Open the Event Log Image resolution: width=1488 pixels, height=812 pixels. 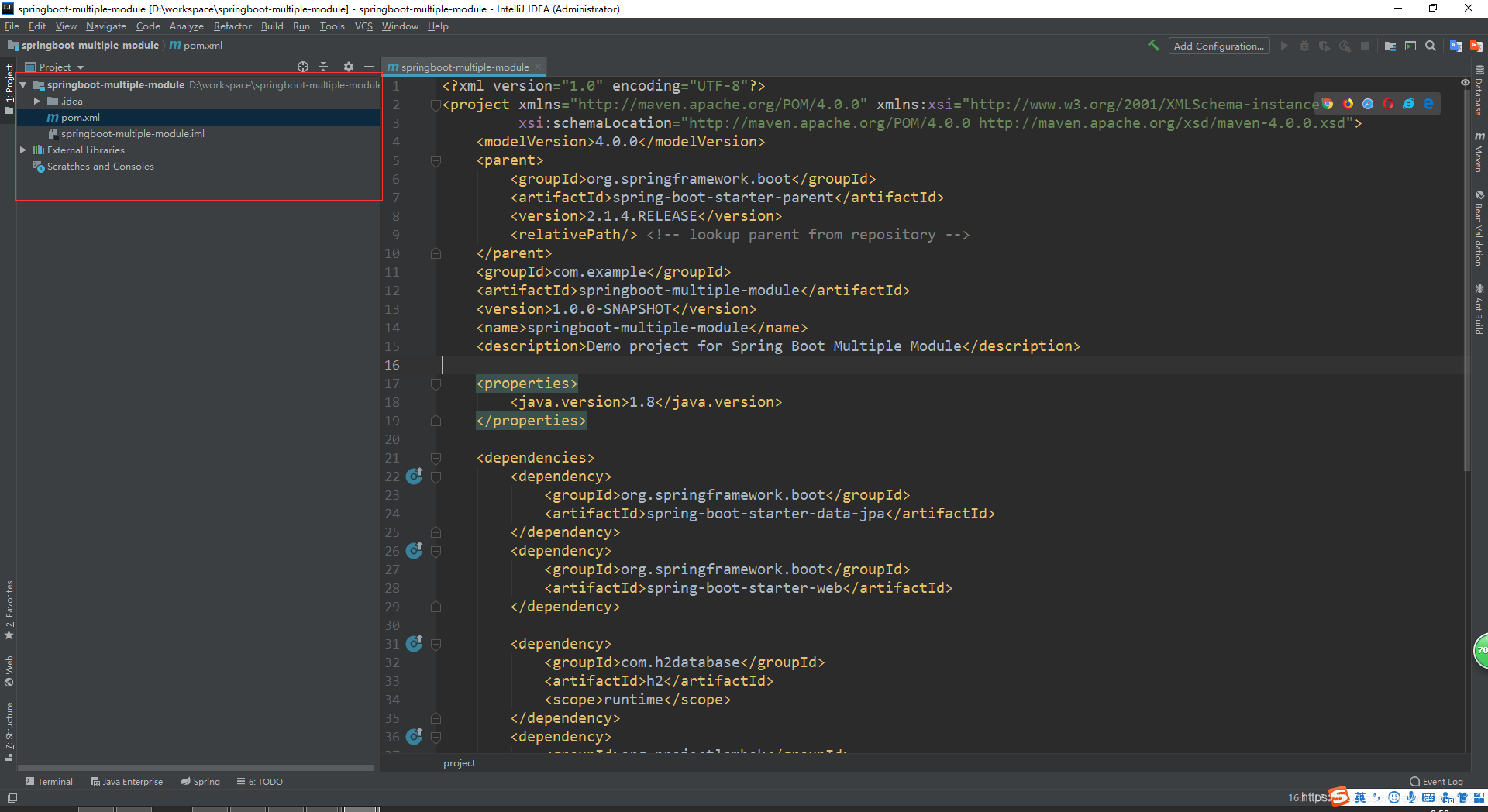pyautogui.click(x=1436, y=781)
